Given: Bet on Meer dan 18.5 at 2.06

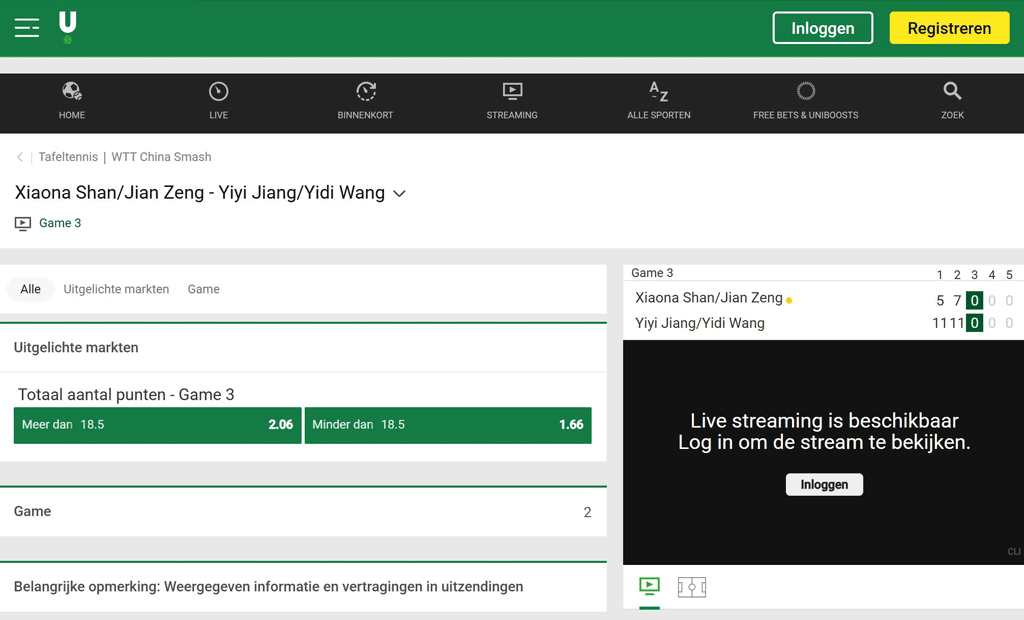Looking at the screenshot, I should (157, 425).
